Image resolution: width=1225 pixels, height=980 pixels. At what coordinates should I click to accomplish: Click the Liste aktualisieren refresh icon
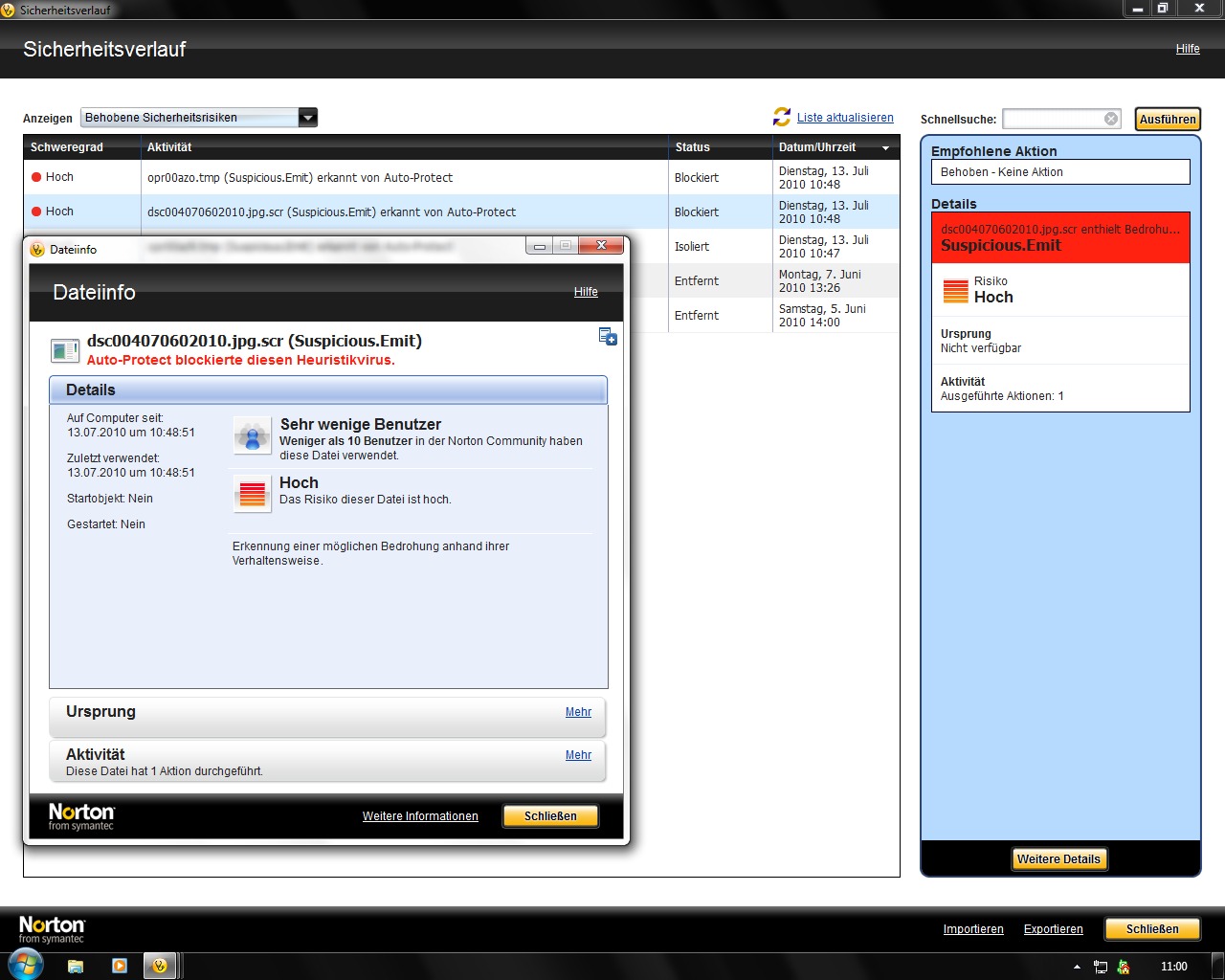coord(782,117)
